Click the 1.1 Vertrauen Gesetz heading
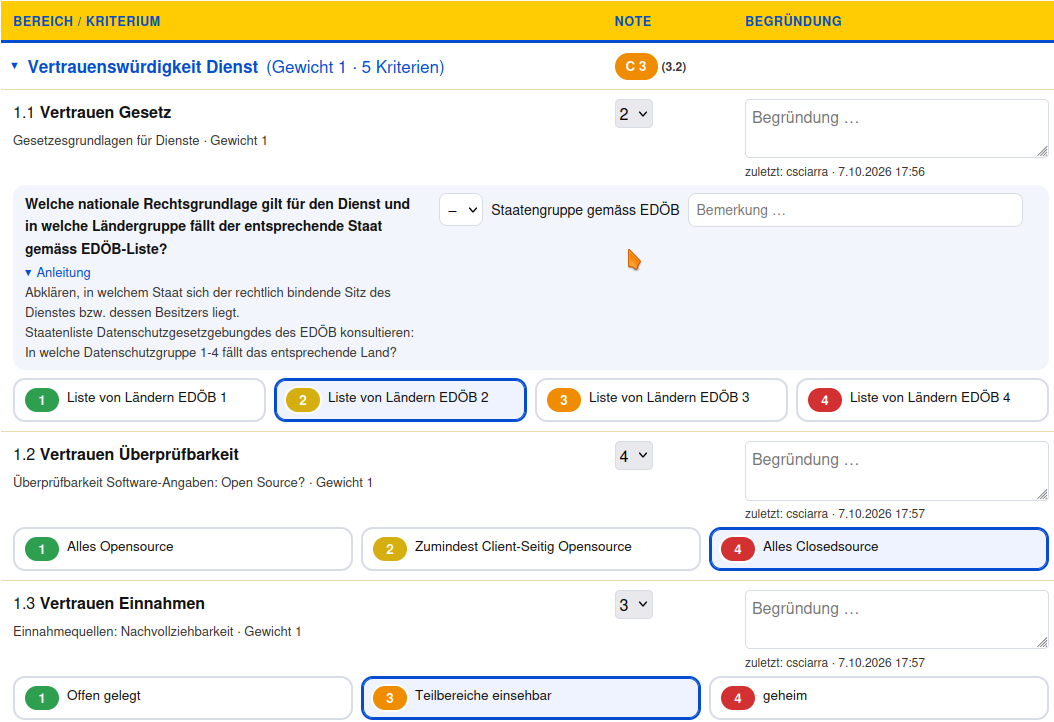 [x=92, y=112]
